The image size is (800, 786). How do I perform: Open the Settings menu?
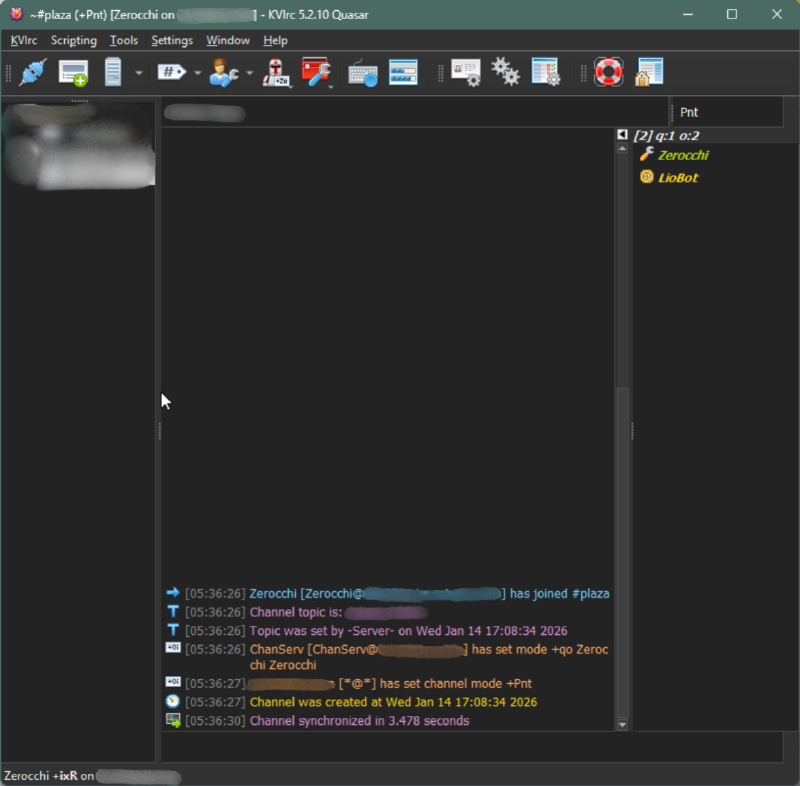click(x=172, y=40)
